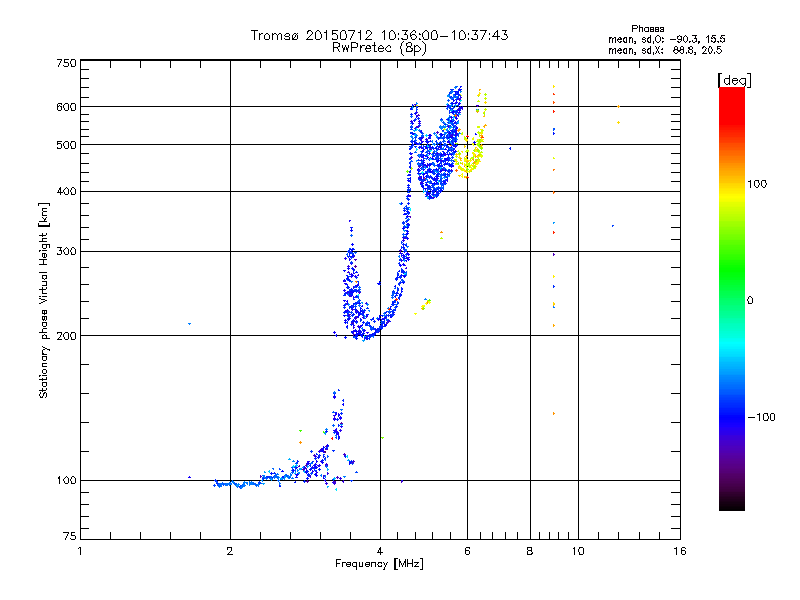Click the x-axis tick label '6'
The width and height of the screenshot is (800, 600).
pyautogui.click(x=467, y=551)
